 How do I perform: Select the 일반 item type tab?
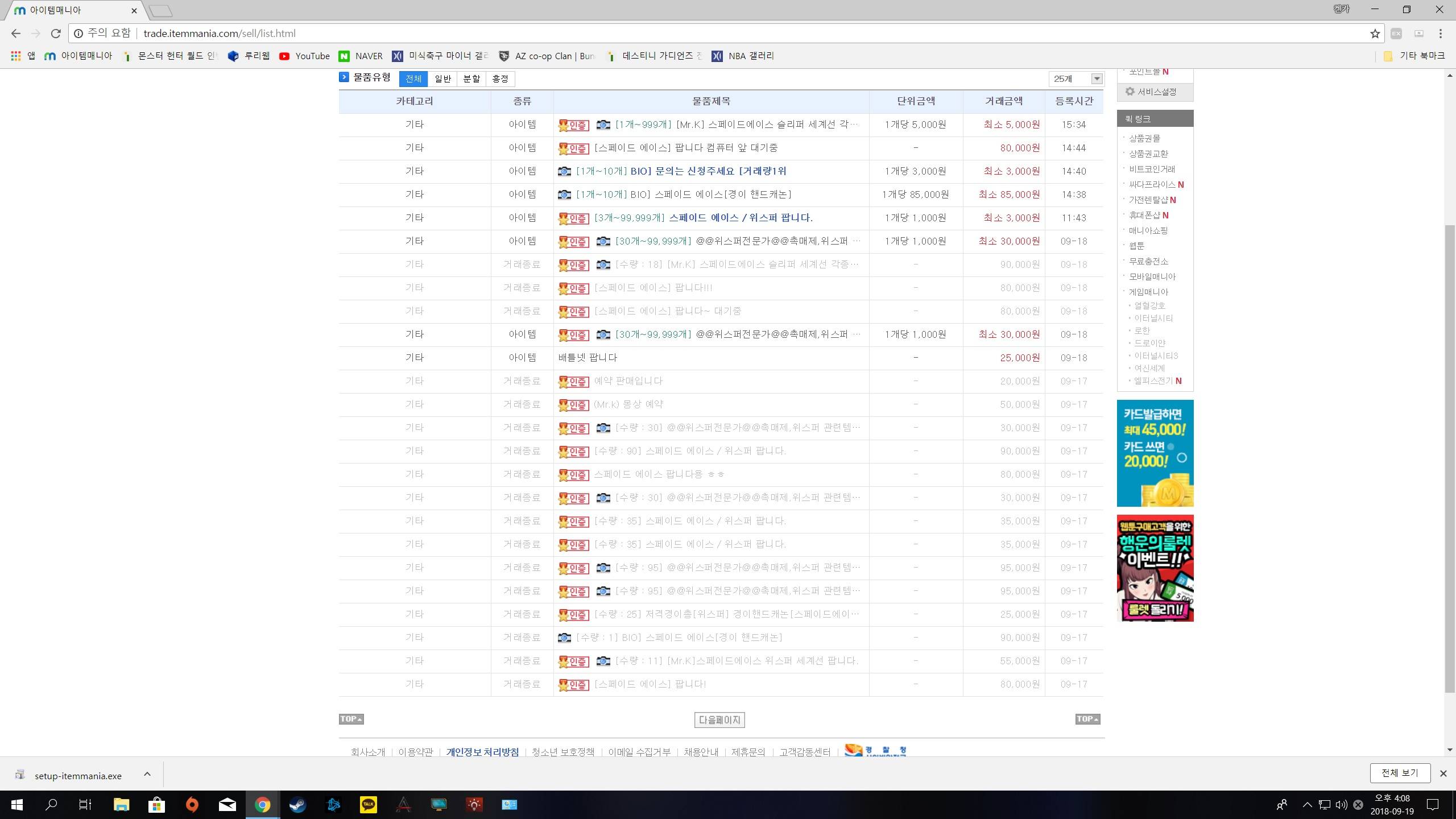point(442,79)
